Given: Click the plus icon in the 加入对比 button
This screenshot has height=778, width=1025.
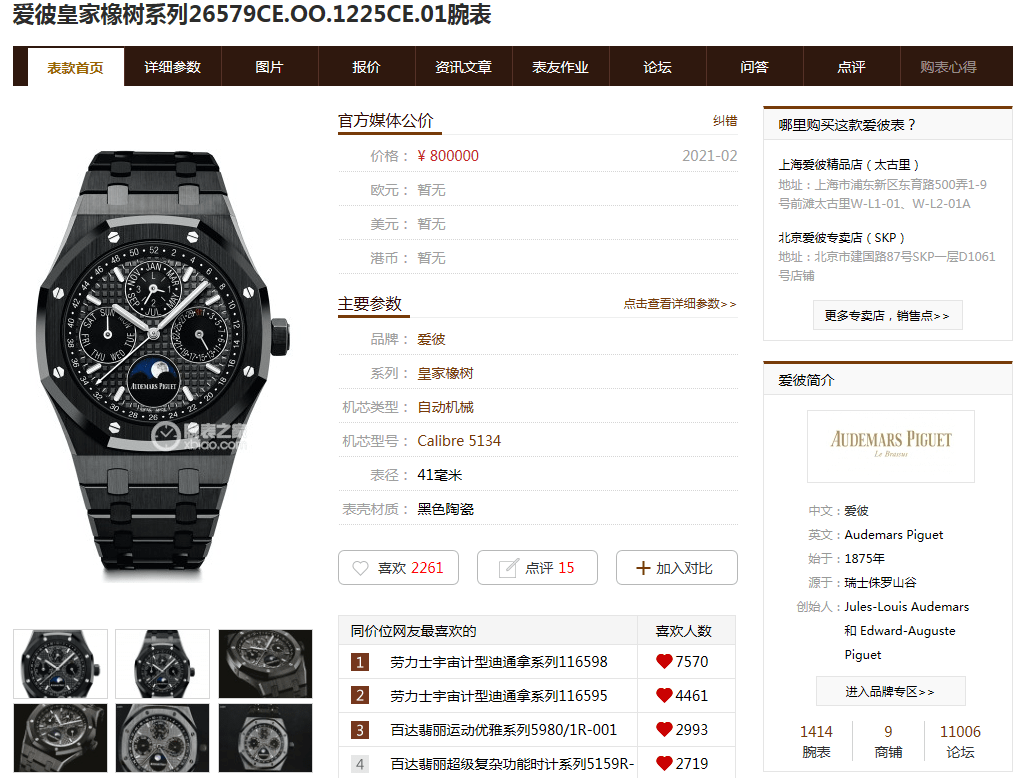Looking at the screenshot, I should pyautogui.click(x=643, y=568).
